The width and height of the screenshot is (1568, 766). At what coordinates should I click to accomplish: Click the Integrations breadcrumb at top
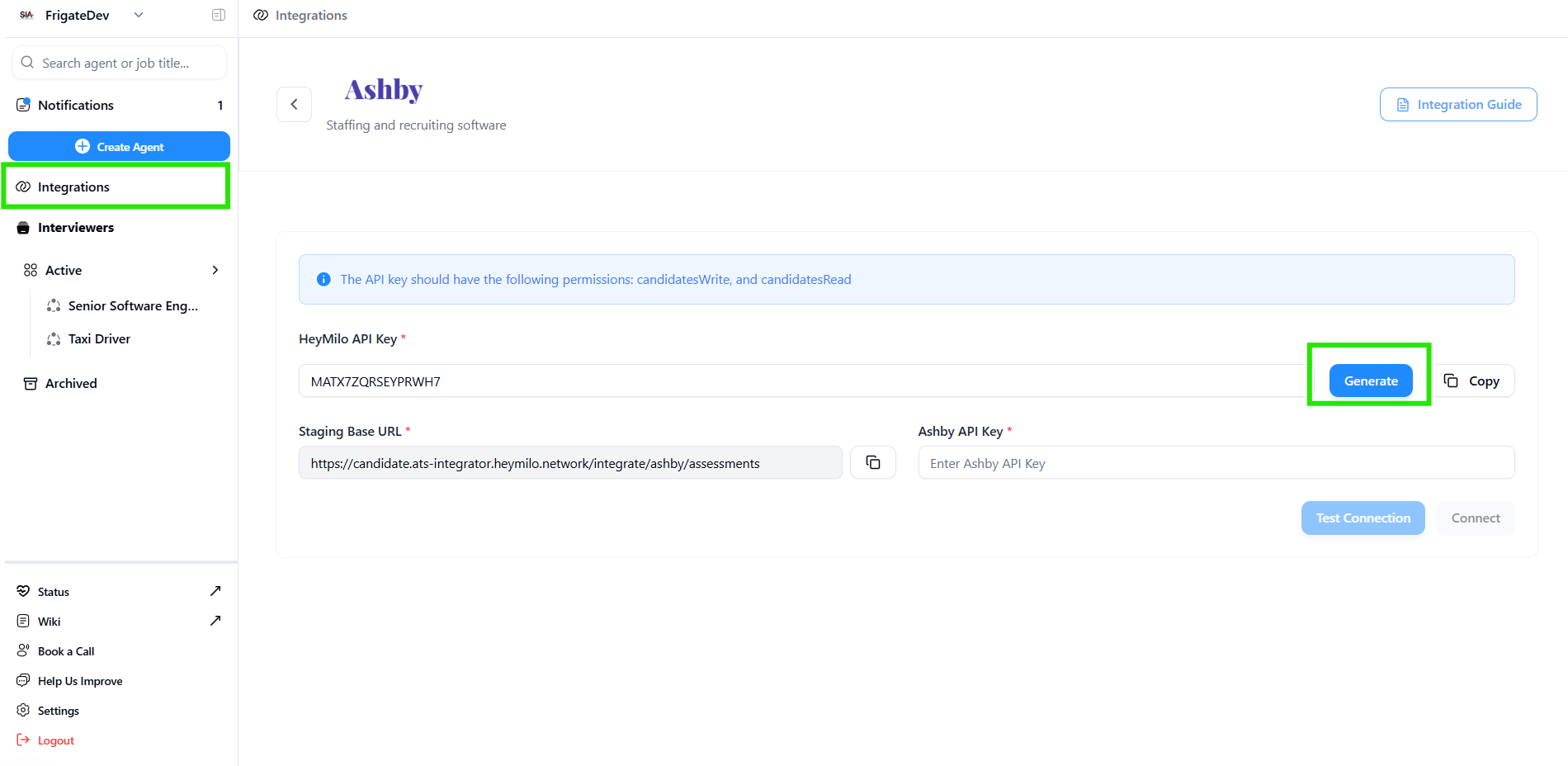(x=311, y=15)
